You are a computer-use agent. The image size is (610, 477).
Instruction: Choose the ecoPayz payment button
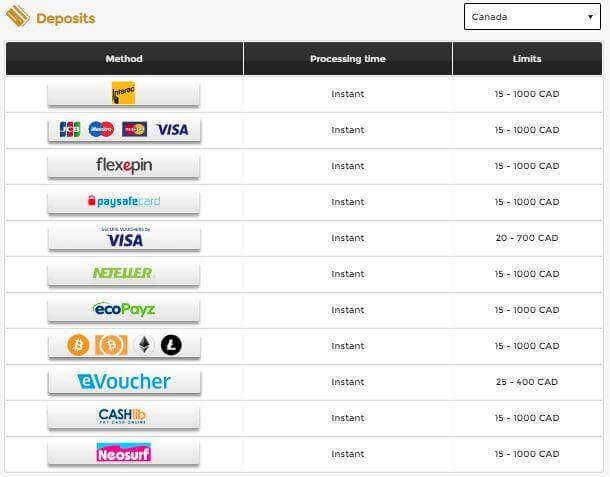tap(124, 310)
